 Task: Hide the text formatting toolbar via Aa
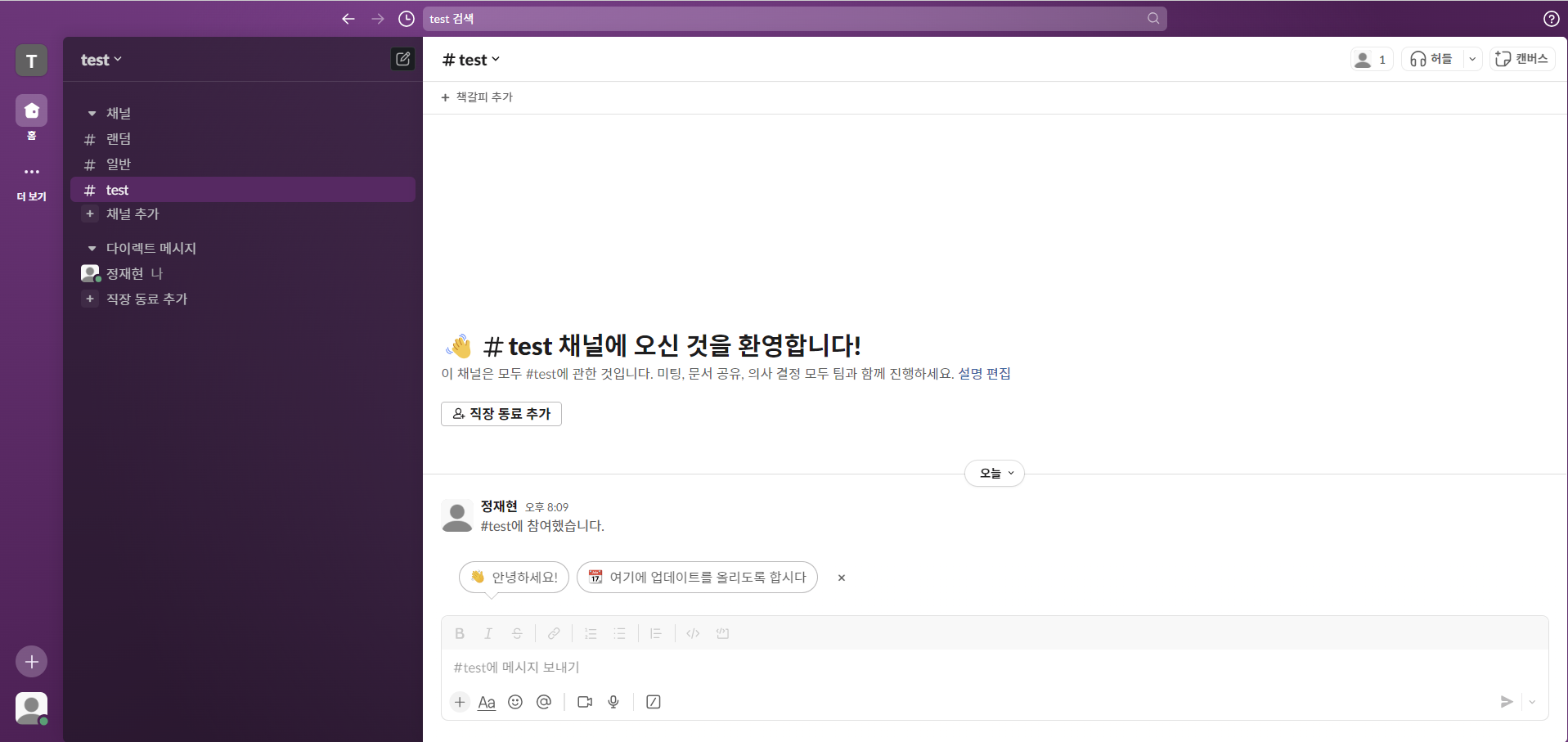click(x=487, y=702)
